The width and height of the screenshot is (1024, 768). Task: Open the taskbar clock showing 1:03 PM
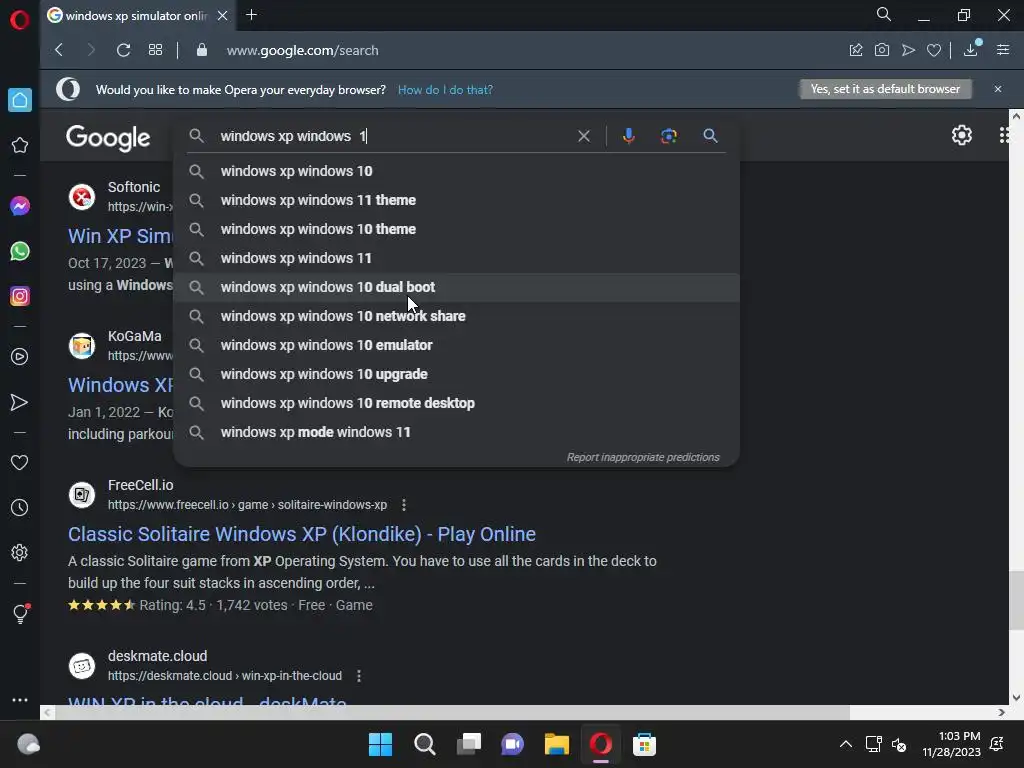click(952, 744)
